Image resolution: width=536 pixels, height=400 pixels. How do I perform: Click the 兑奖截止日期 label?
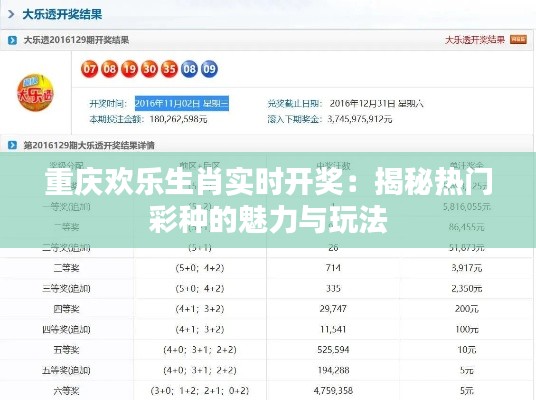tap(294, 103)
